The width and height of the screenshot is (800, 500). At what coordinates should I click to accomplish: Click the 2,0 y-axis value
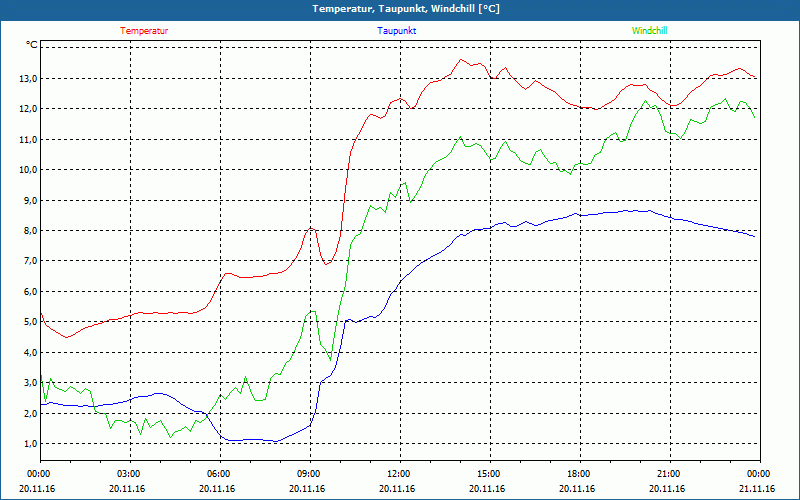click(x=31, y=414)
